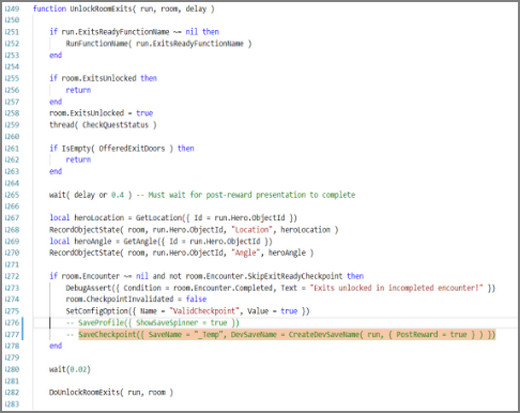Screen dimensions: 520x413
Task: Click the function UnlockRoomExits declaration line
Action: (124, 9)
